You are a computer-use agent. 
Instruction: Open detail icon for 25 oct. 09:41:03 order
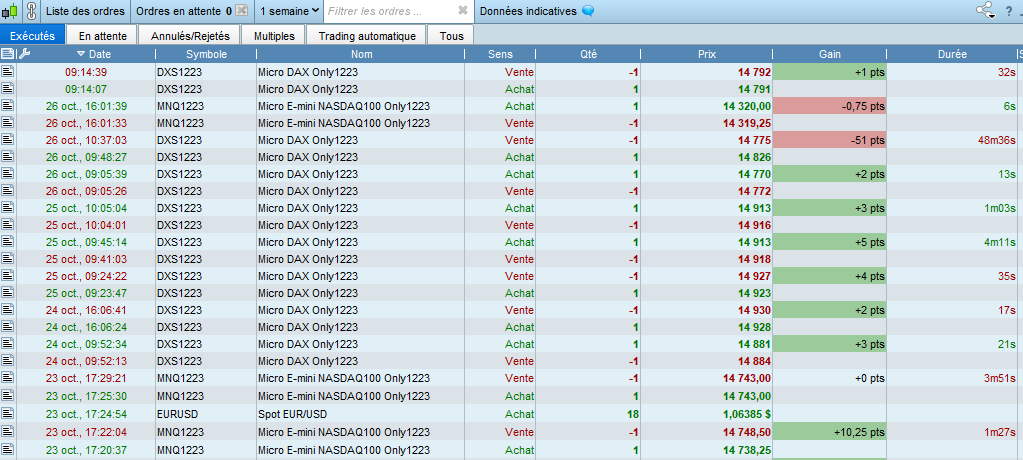[x=8, y=258]
